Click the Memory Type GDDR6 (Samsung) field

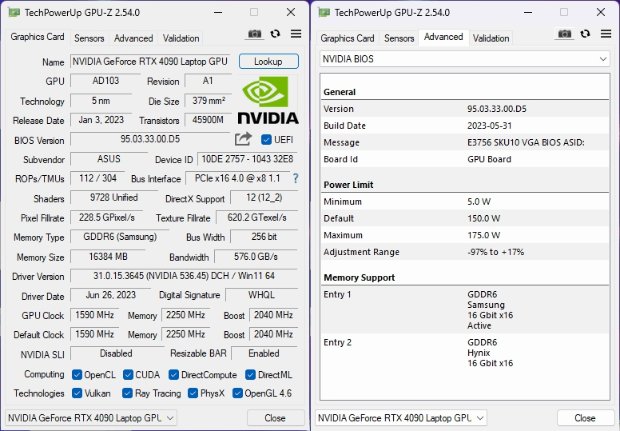[x=120, y=237]
